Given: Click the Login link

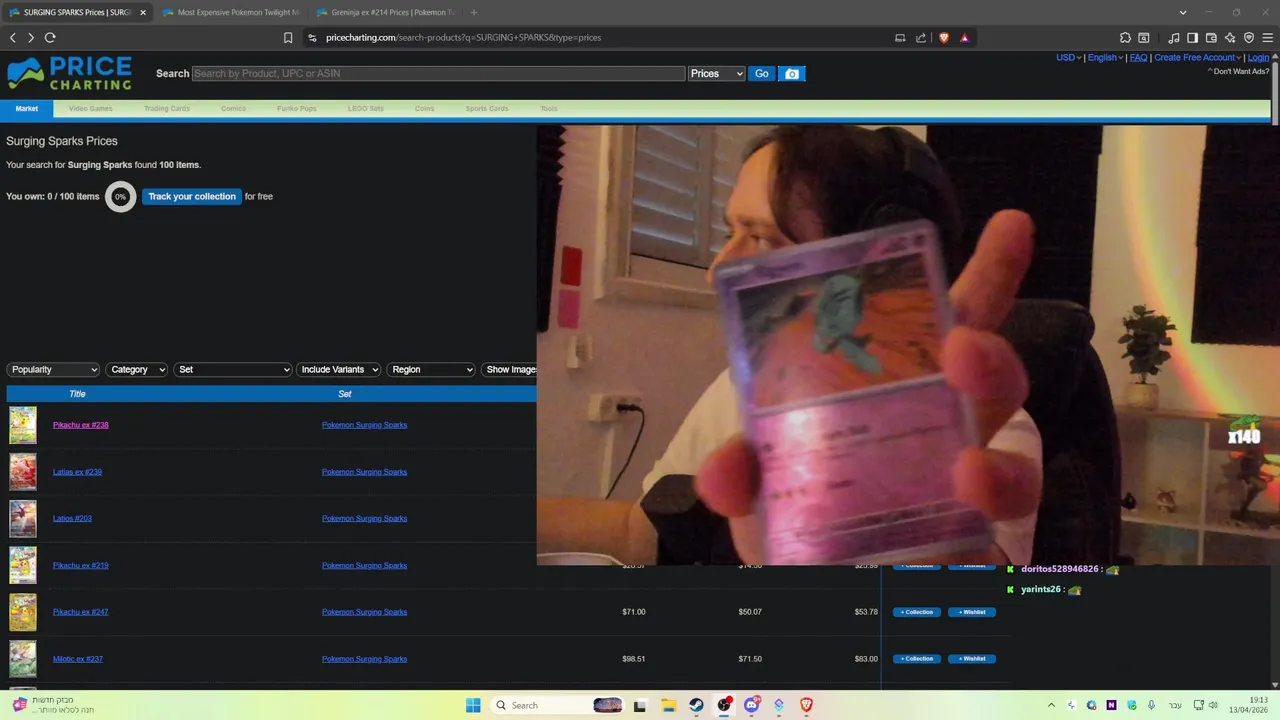Looking at the screenshot, I should point(1258,57).
